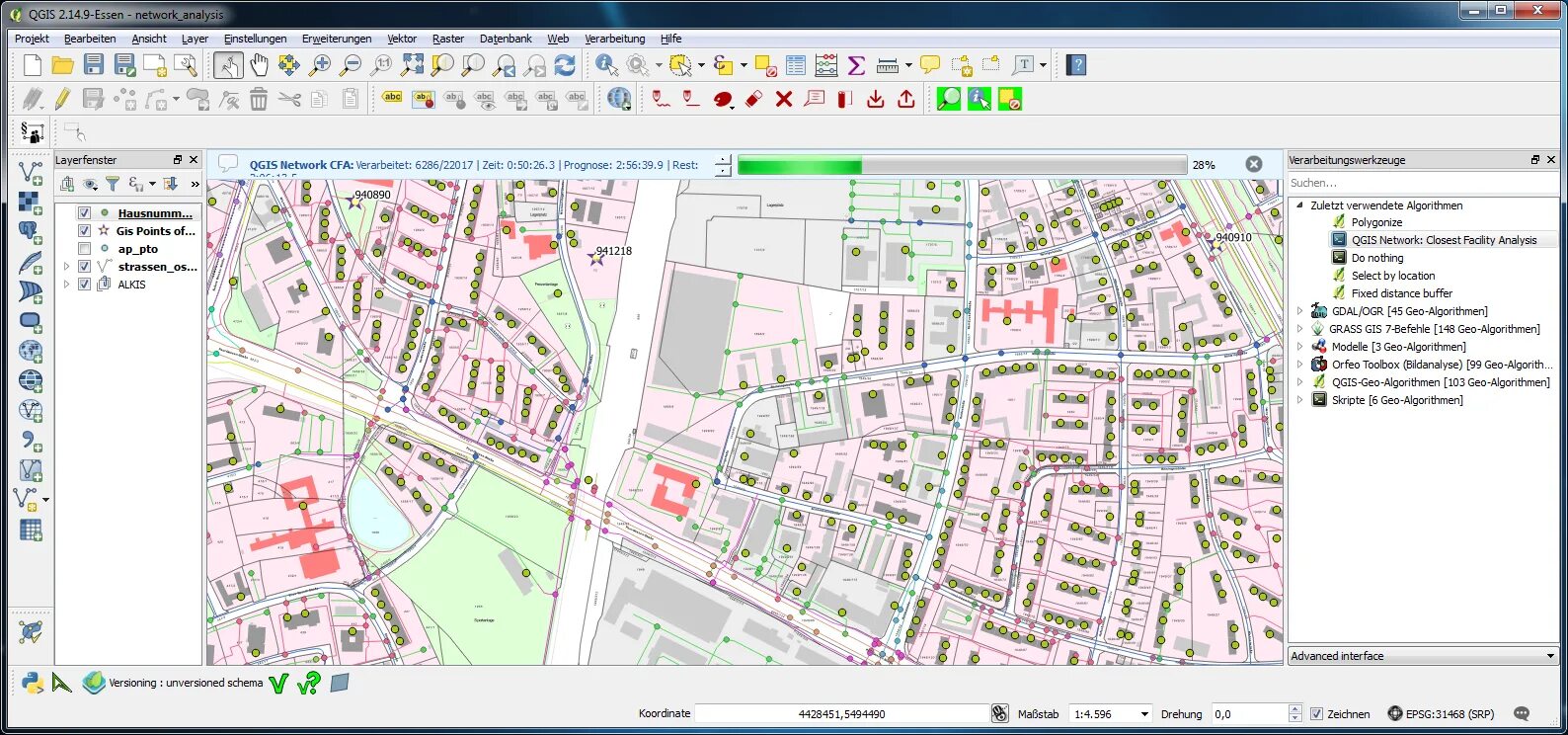
Task: Activate the Identify Features tool
Action: coord(606,65)
